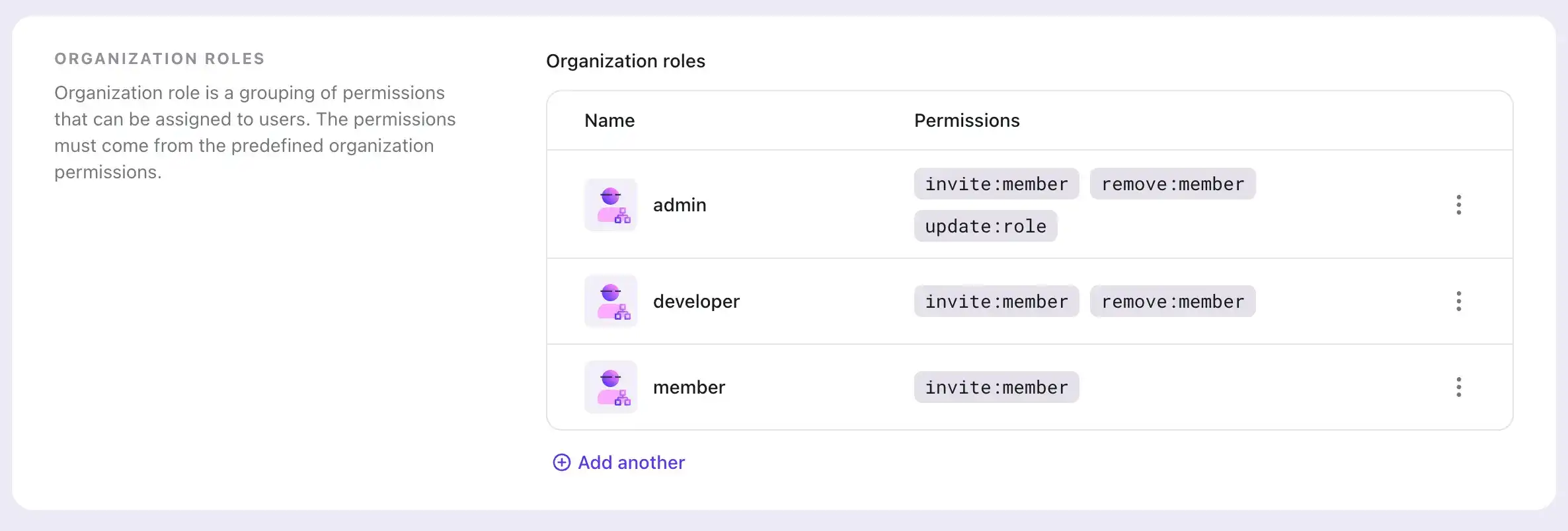Viewport: 1568px width, 531px height.
Task: Open the admin row three-dot menu
Action: point(1458,205)
